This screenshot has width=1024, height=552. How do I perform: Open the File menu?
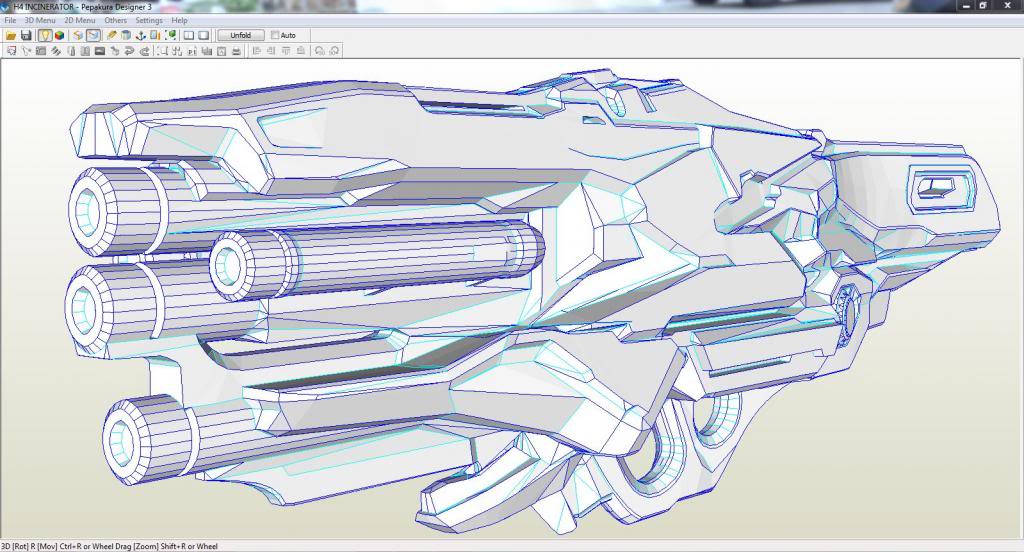click(10, 20)
